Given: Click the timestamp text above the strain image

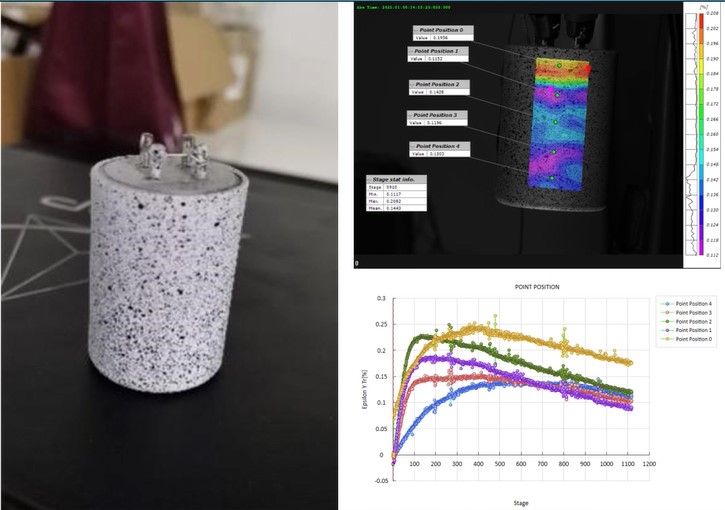Looking at the screenshot, I should pos(405,9).
